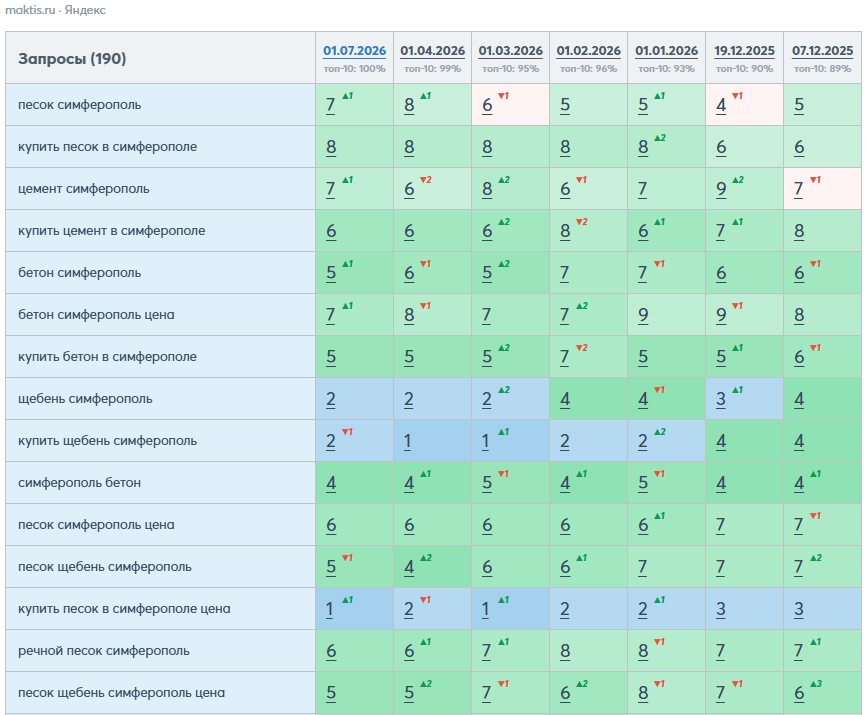Open the 07.12.2025 date header

coord(822,51)
